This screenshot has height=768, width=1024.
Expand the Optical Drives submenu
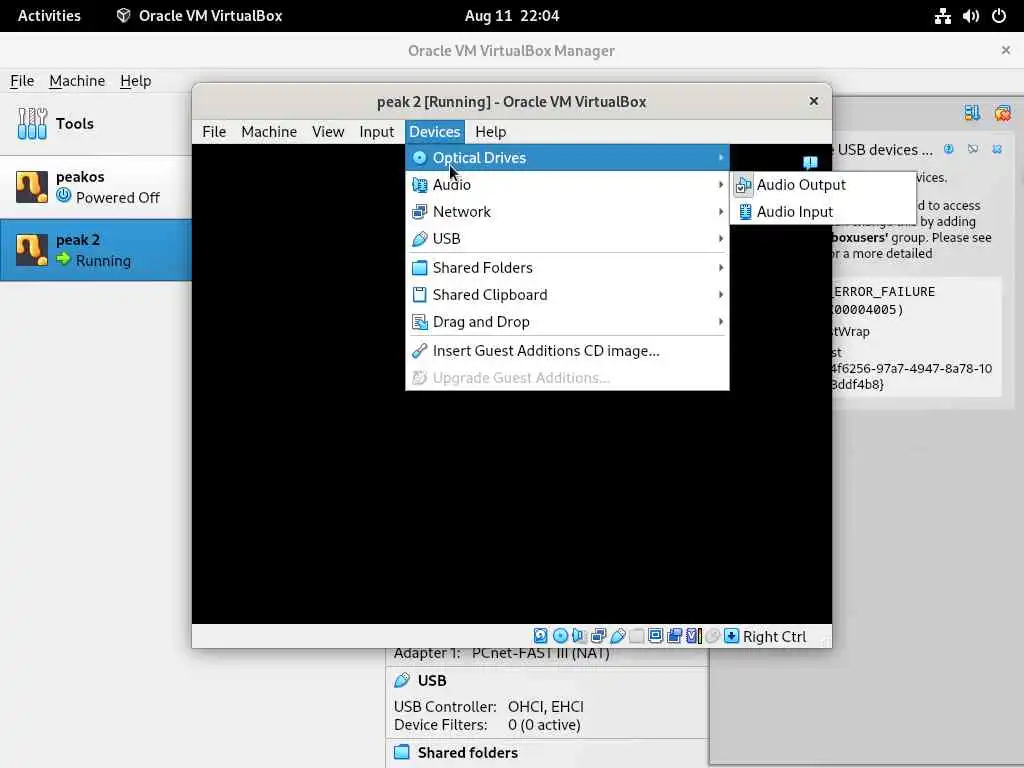[x=568, y=157]
